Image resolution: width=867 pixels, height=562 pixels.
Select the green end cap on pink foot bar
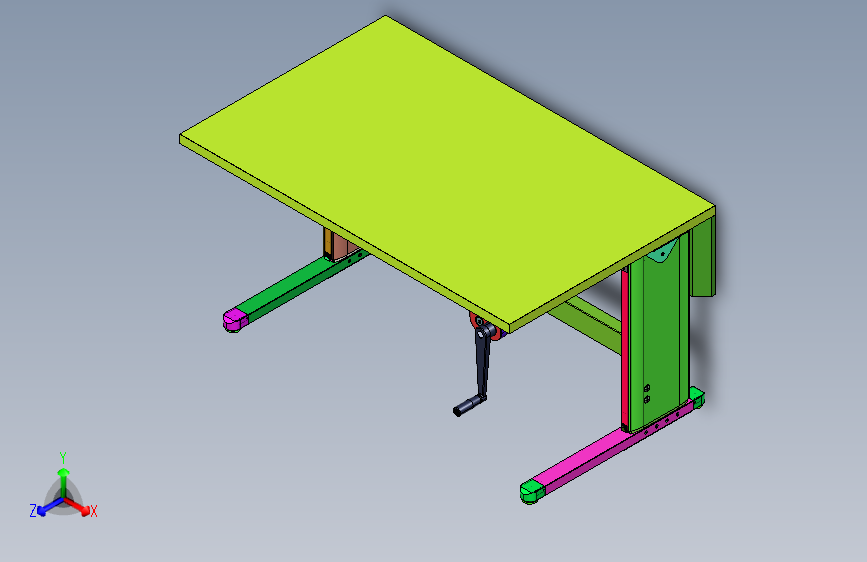pos(532,491)
